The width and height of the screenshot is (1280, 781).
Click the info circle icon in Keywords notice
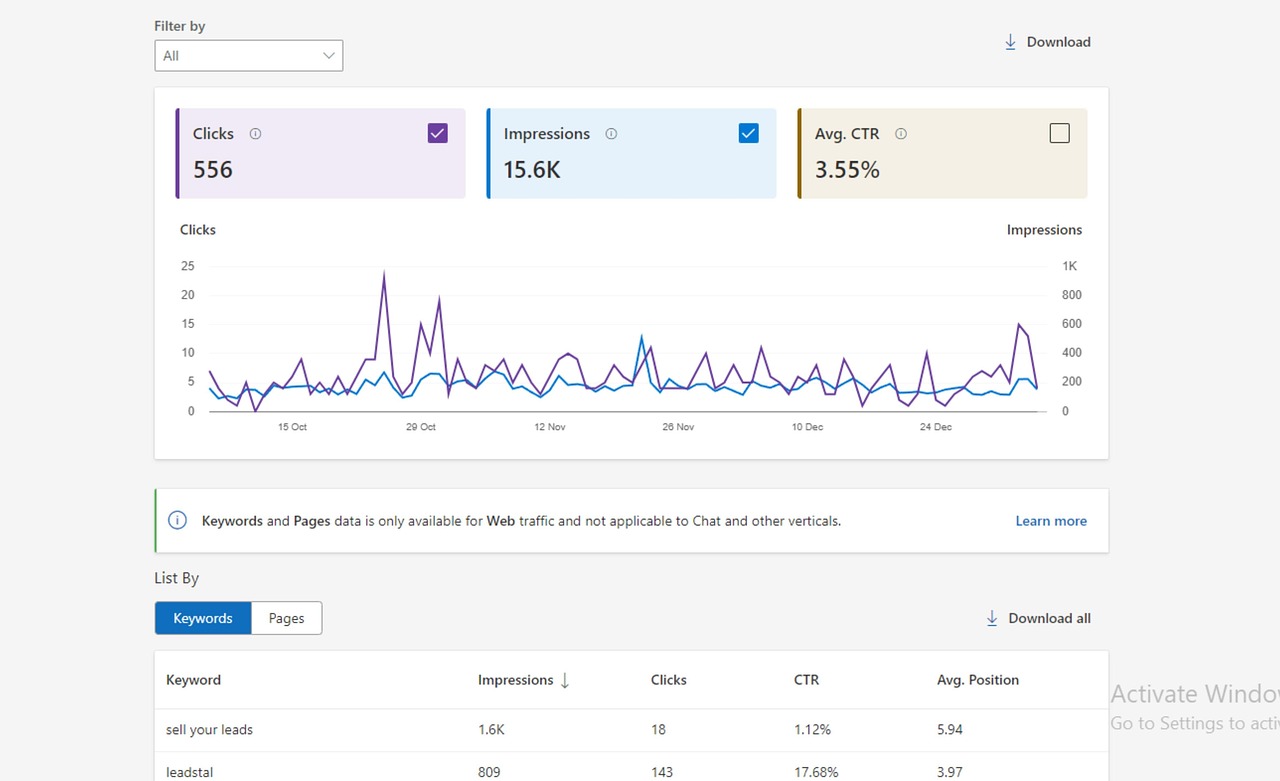(177, 520)
